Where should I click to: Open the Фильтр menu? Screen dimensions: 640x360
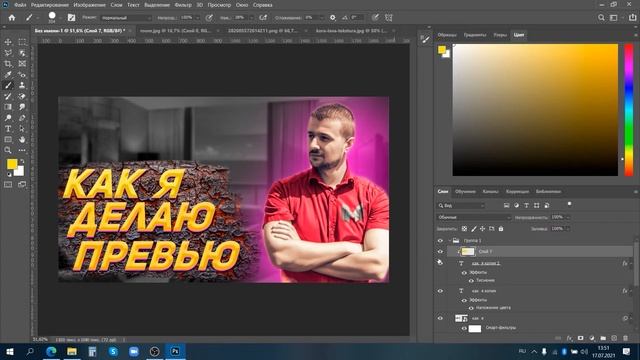click(x=183, y=5)
